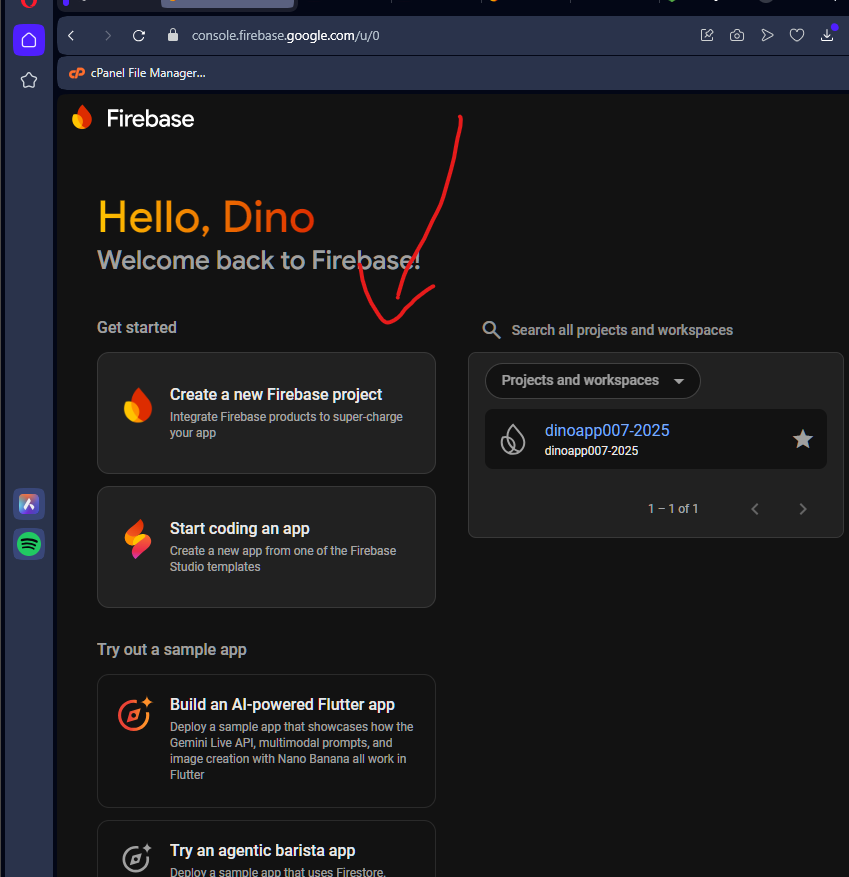849x877 pixels.
Task: Go to next page of projects
Action: point(802,509)
